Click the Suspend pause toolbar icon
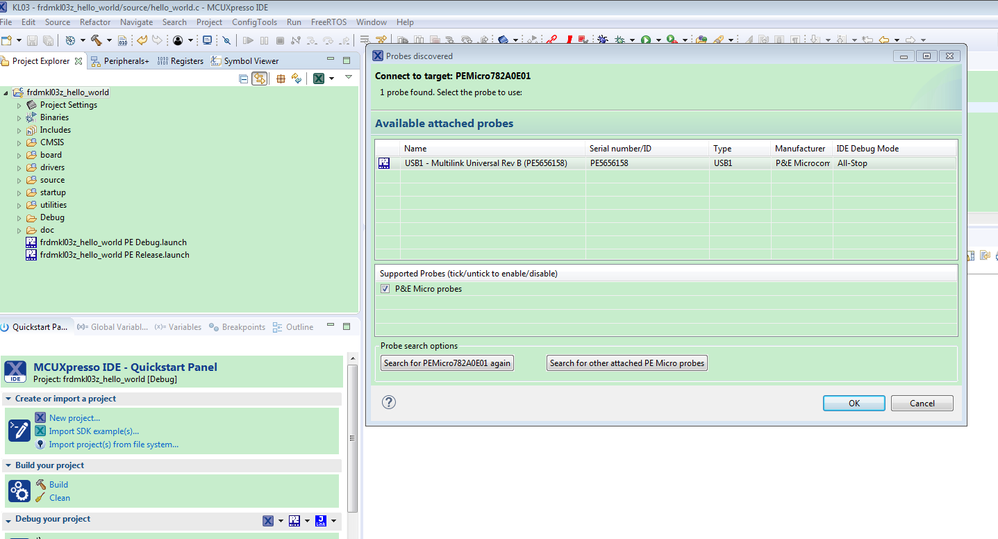 point(264,40)
